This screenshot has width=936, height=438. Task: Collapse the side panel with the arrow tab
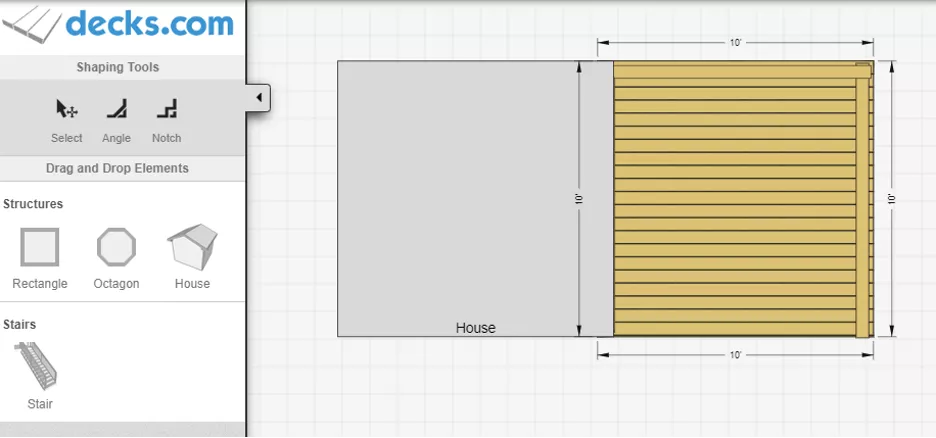[258, 97]
